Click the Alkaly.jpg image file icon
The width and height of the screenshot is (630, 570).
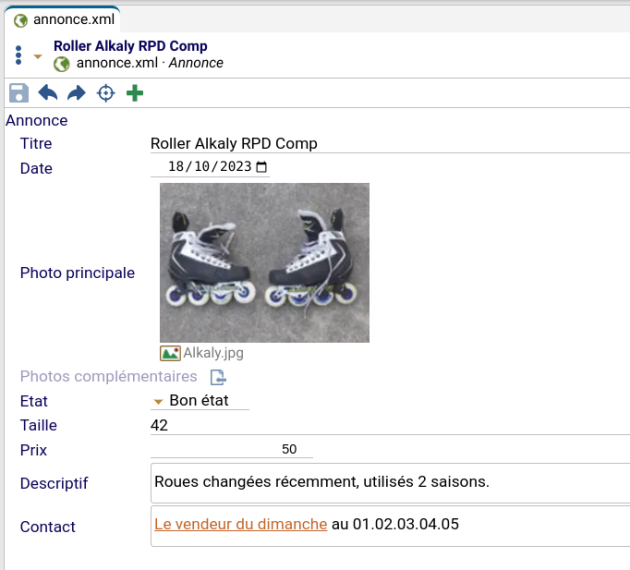170,353
